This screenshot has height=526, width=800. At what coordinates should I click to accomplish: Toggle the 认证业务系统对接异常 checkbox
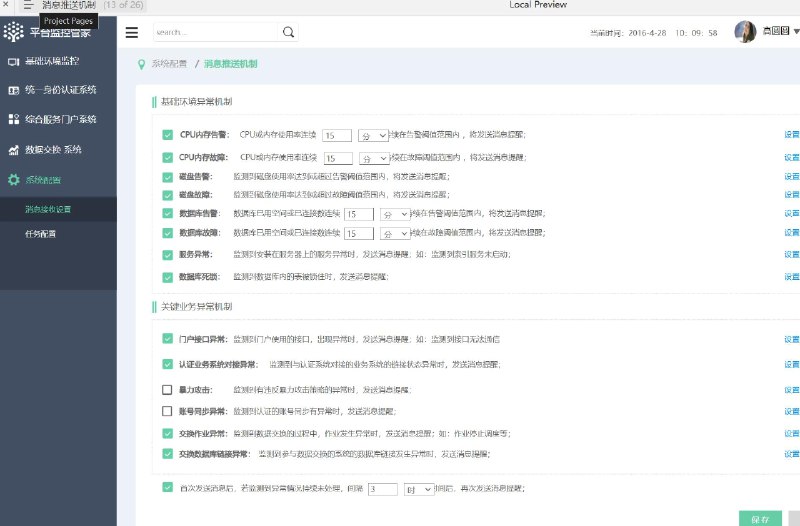pos(167,364)
